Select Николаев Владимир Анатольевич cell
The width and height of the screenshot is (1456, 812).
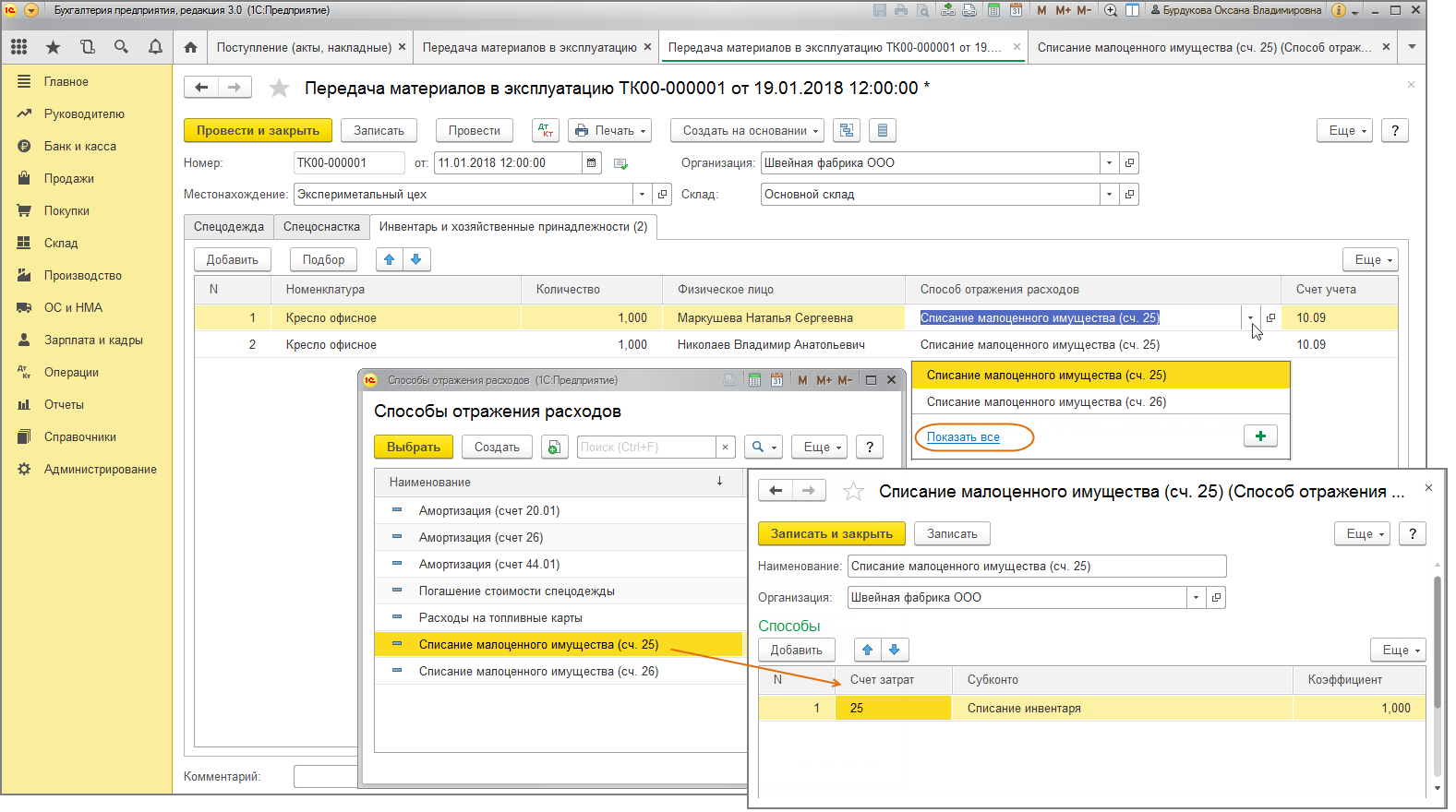click(x=784, y=345)
